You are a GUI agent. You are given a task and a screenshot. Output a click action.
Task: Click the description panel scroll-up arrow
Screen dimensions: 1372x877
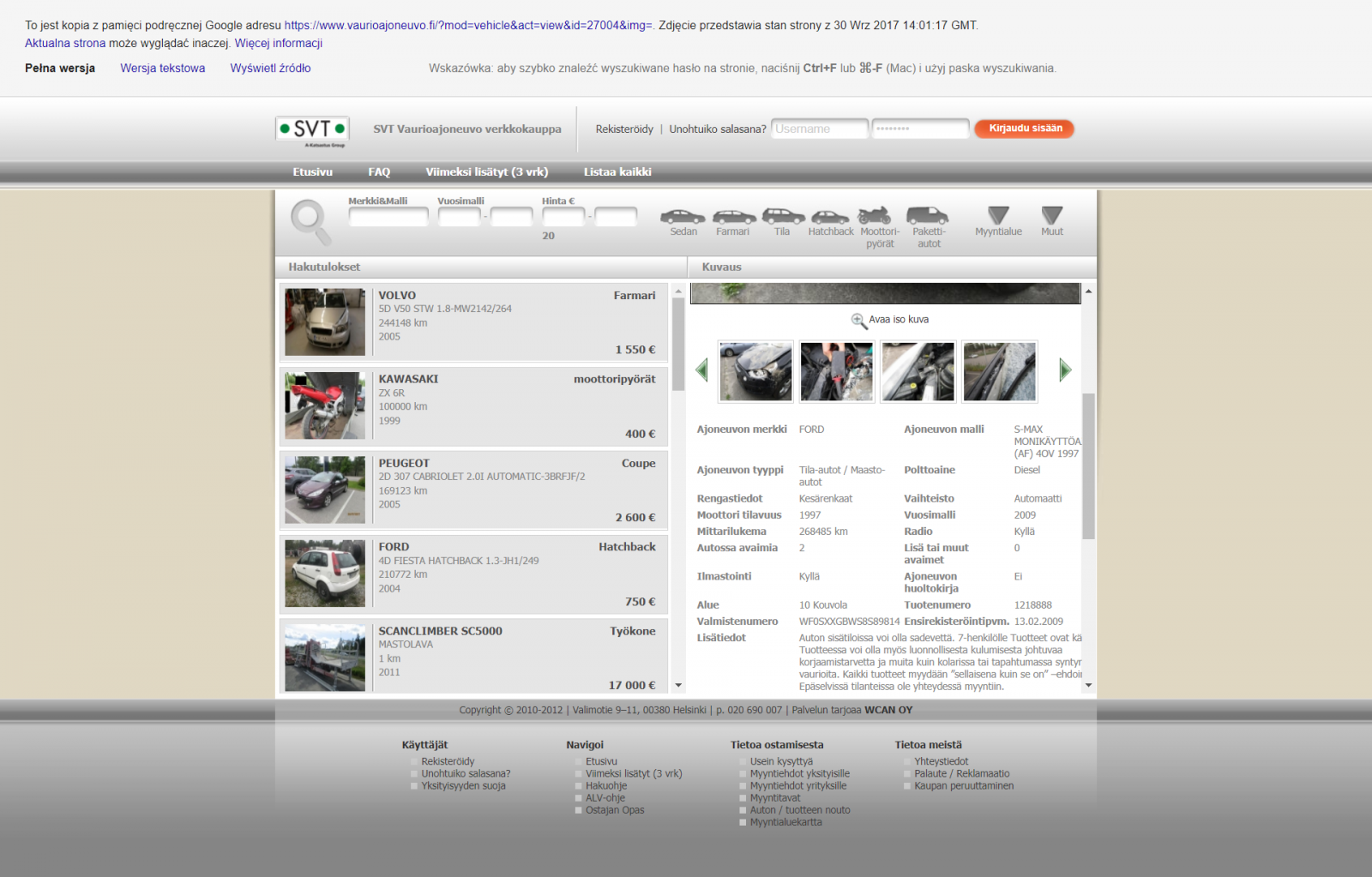[x=1089, y=291]
